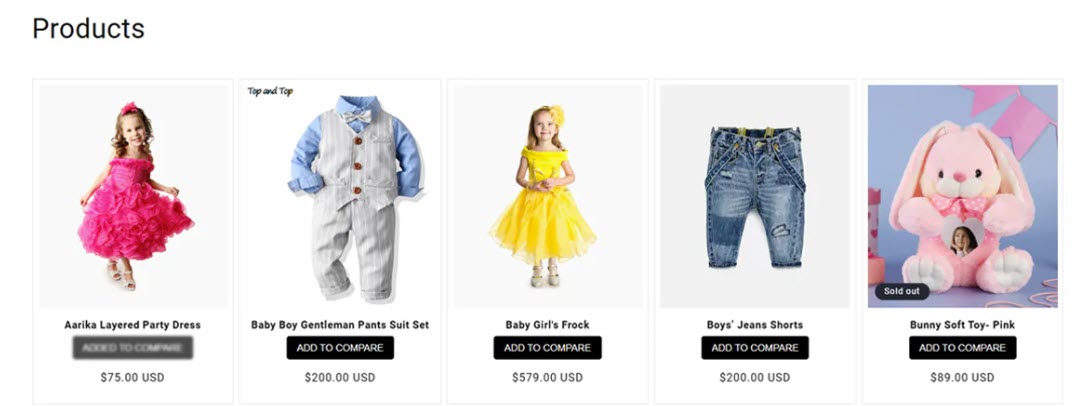The width and height of the screenshot is (1083, 406).
Task: Add Baby Boy Gentleman Suit to compare
Action: tap(340, 348)
